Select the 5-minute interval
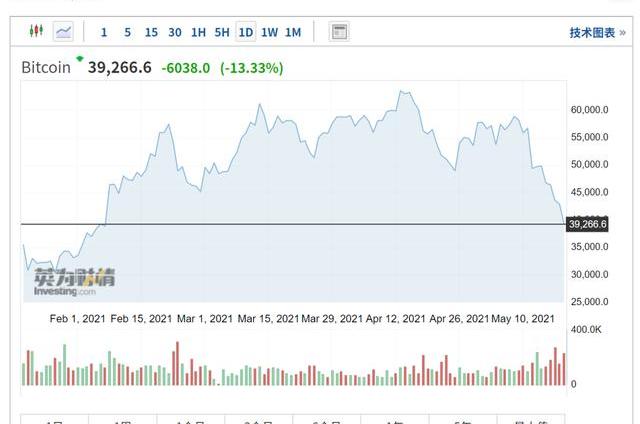640x424 pixels. [127, 32]
